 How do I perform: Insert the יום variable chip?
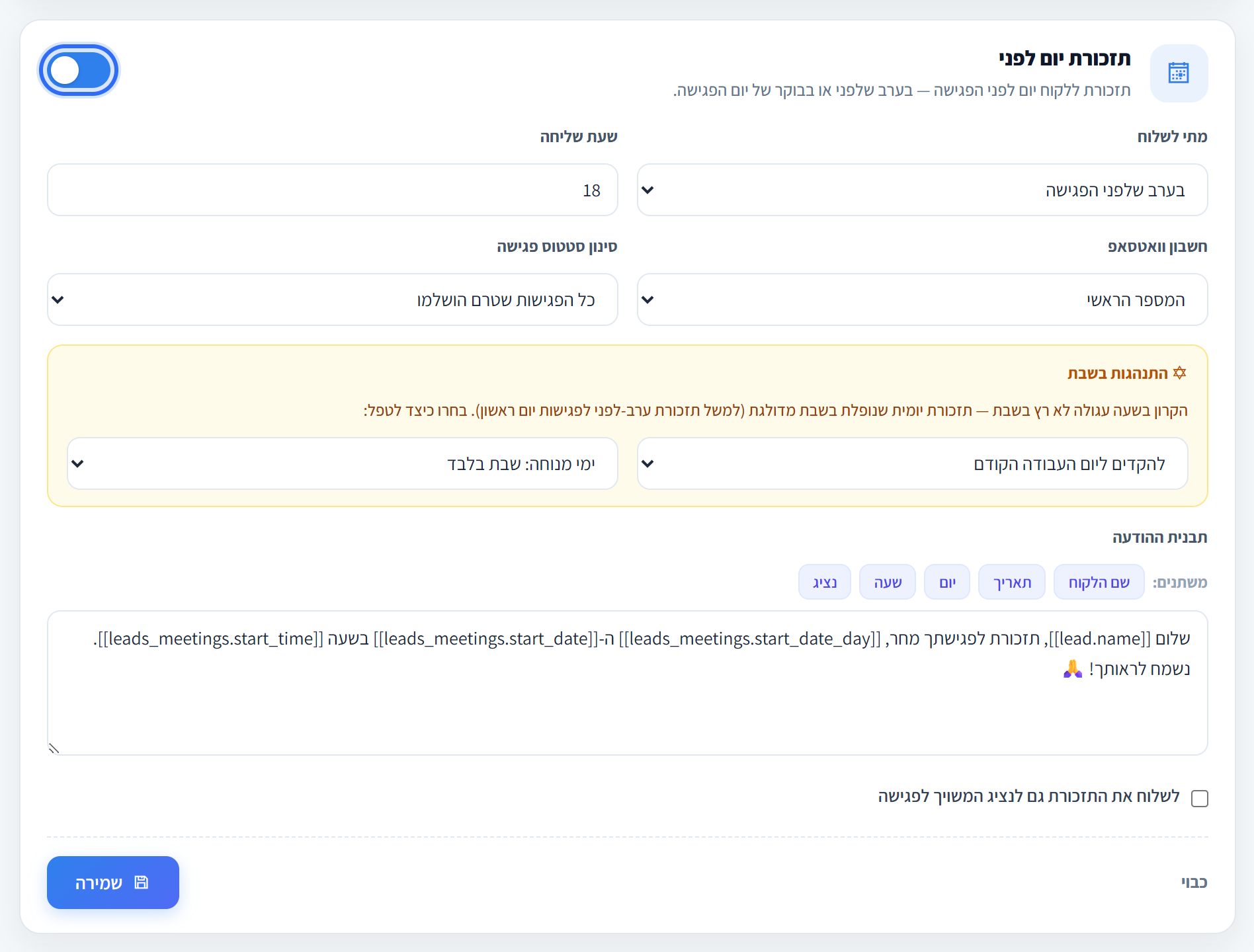tap(947, 582)
